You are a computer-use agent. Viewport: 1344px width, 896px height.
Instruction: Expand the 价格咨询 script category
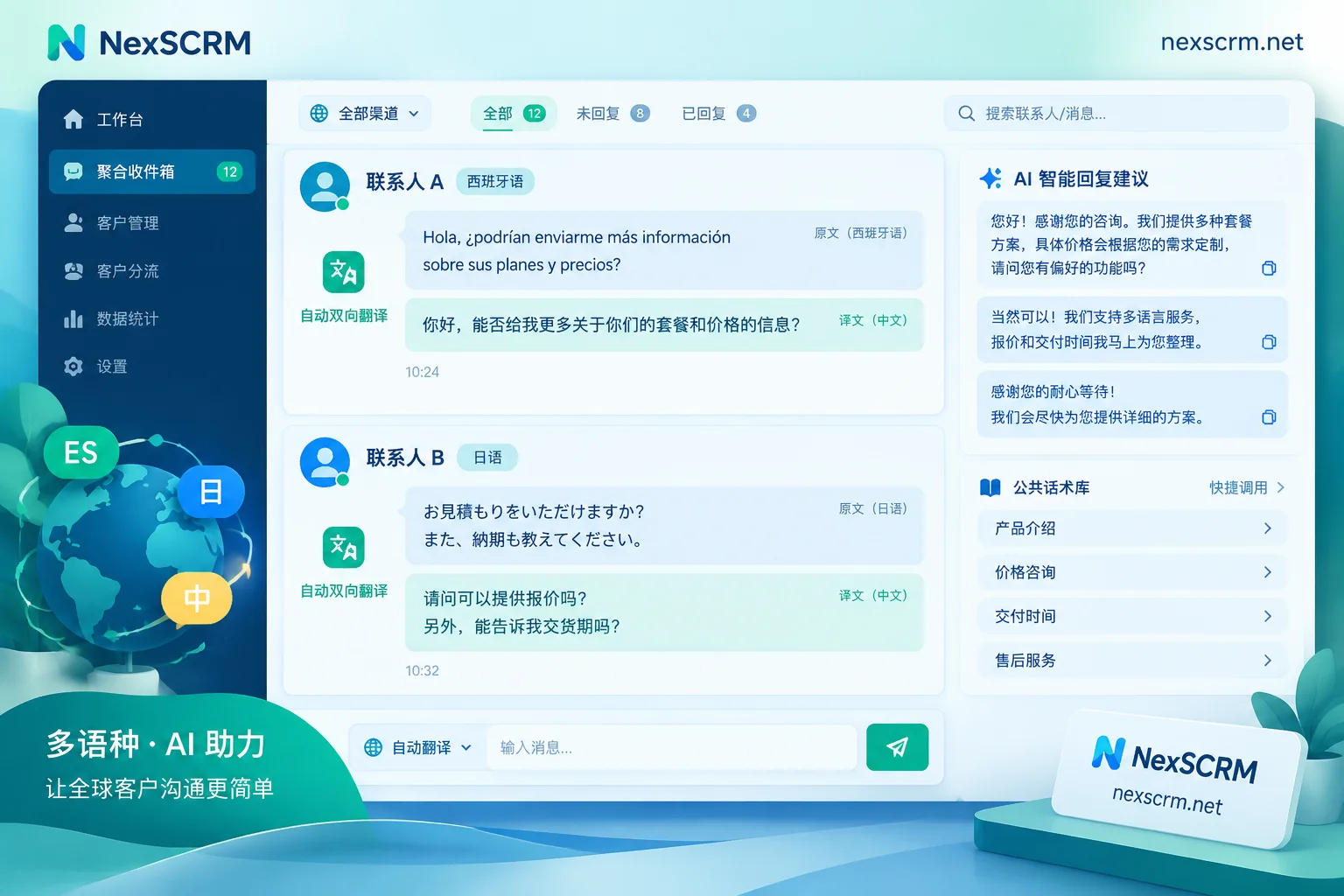[x=1132, y=572]
